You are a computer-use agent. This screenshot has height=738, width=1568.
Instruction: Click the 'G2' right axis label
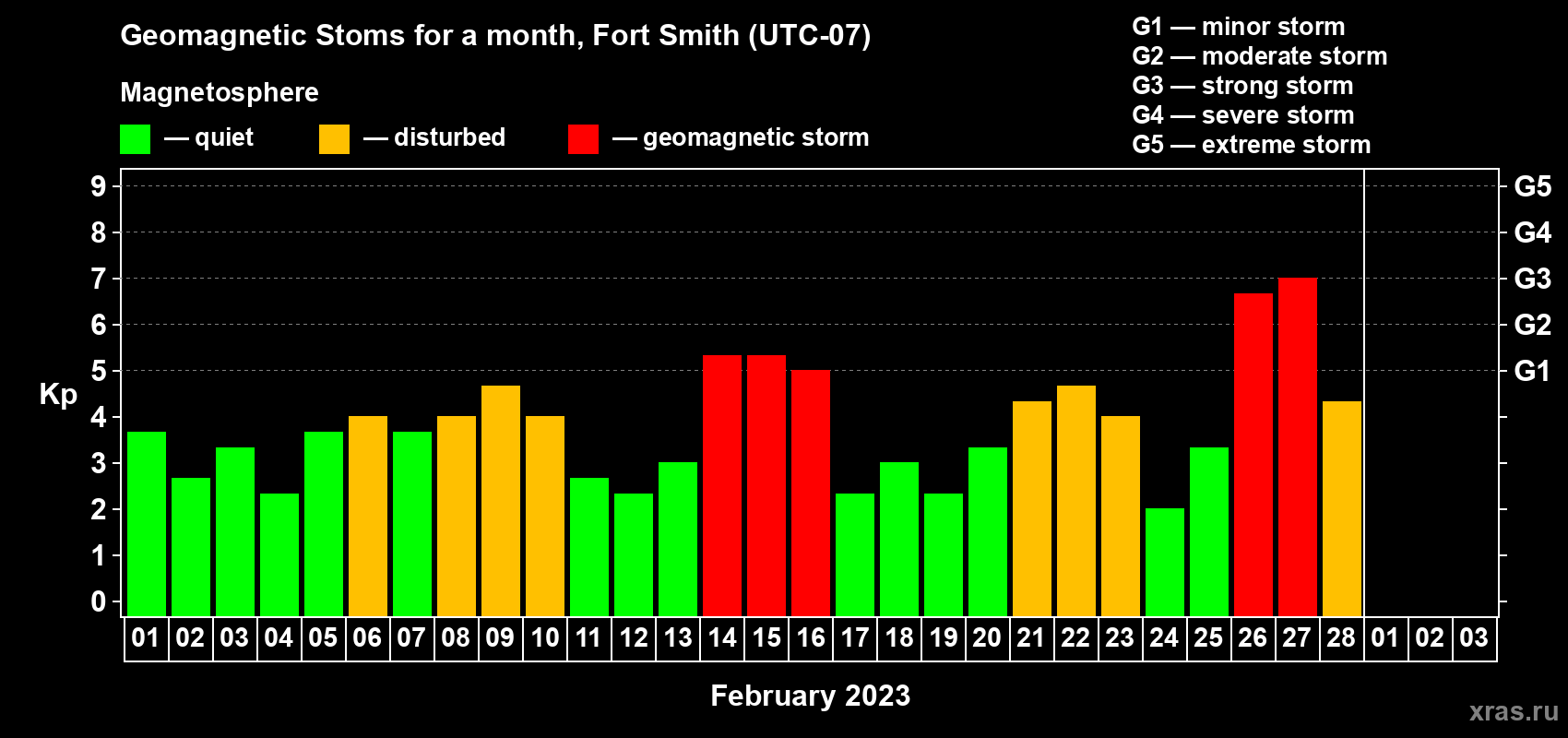click(1533, 325)
